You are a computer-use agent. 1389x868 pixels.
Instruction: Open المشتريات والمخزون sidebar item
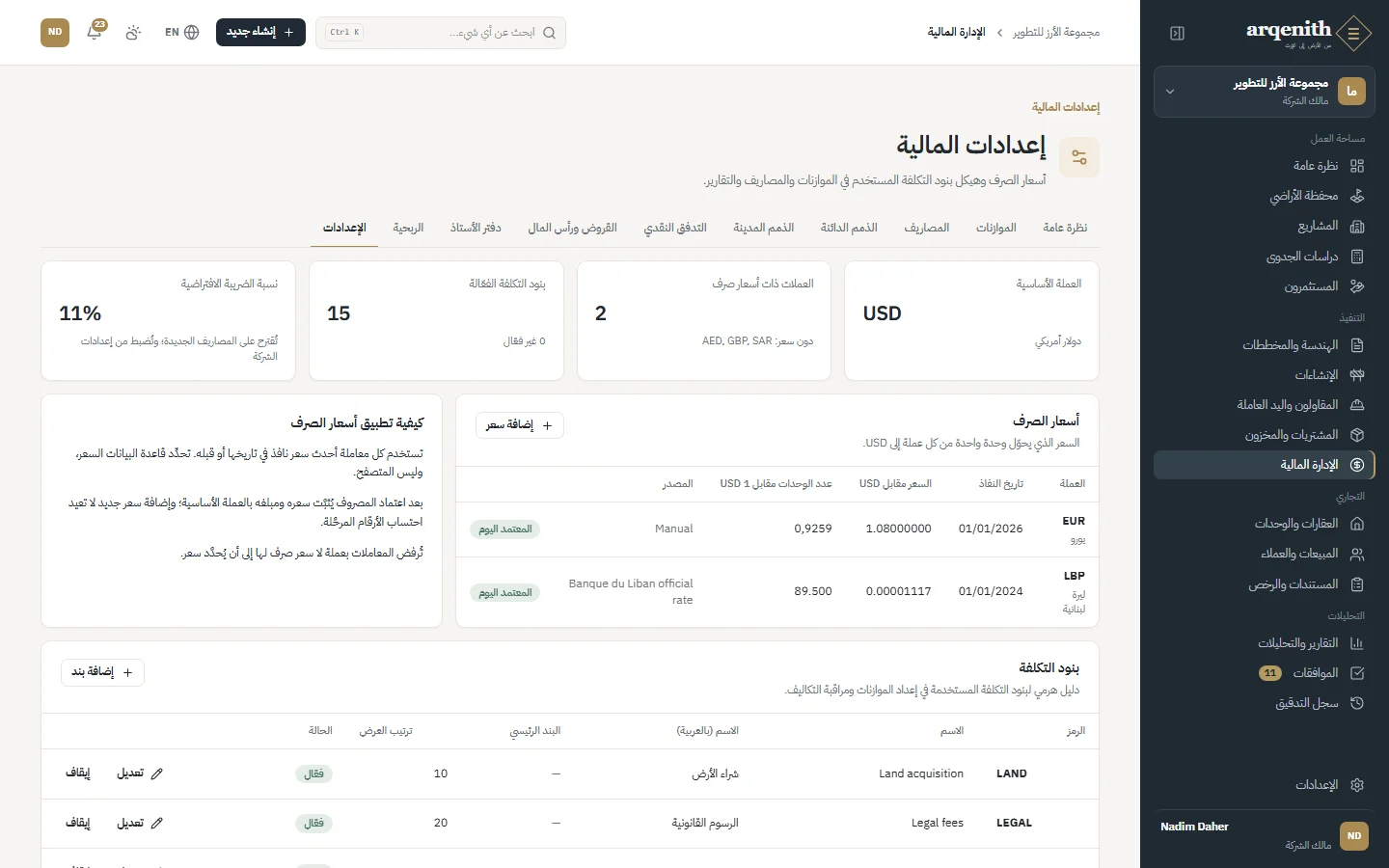click(1264, 435)
